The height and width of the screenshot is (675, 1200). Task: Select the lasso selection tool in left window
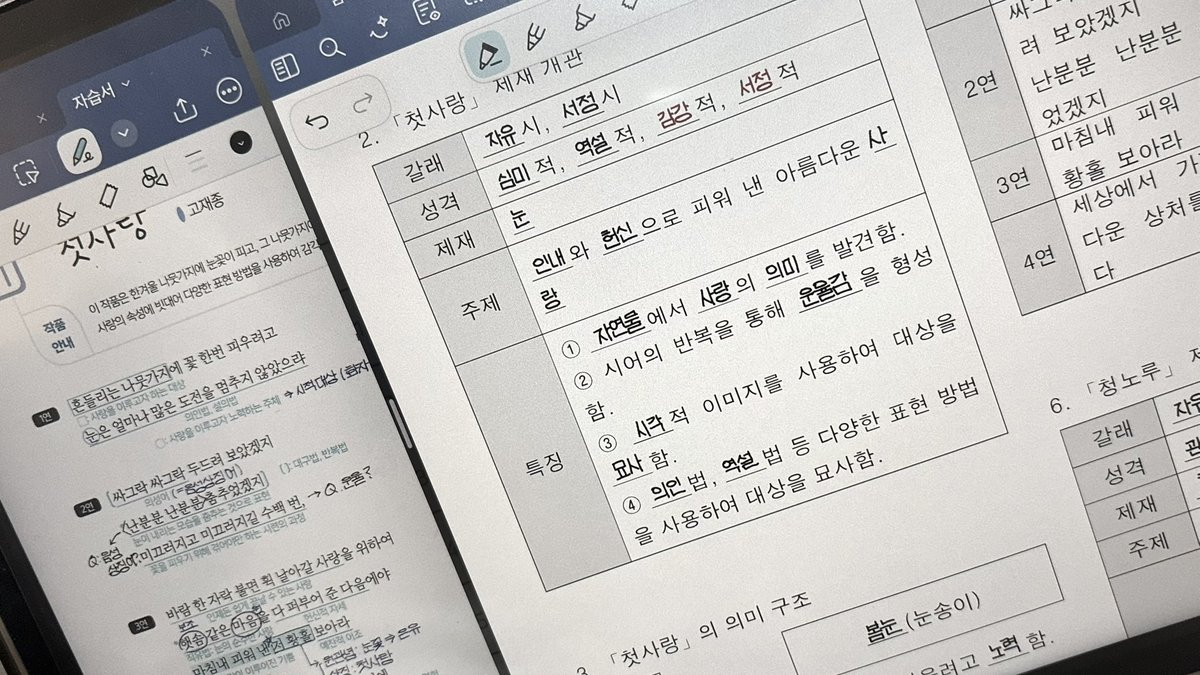pyautogui.click(x=27, y=173)
